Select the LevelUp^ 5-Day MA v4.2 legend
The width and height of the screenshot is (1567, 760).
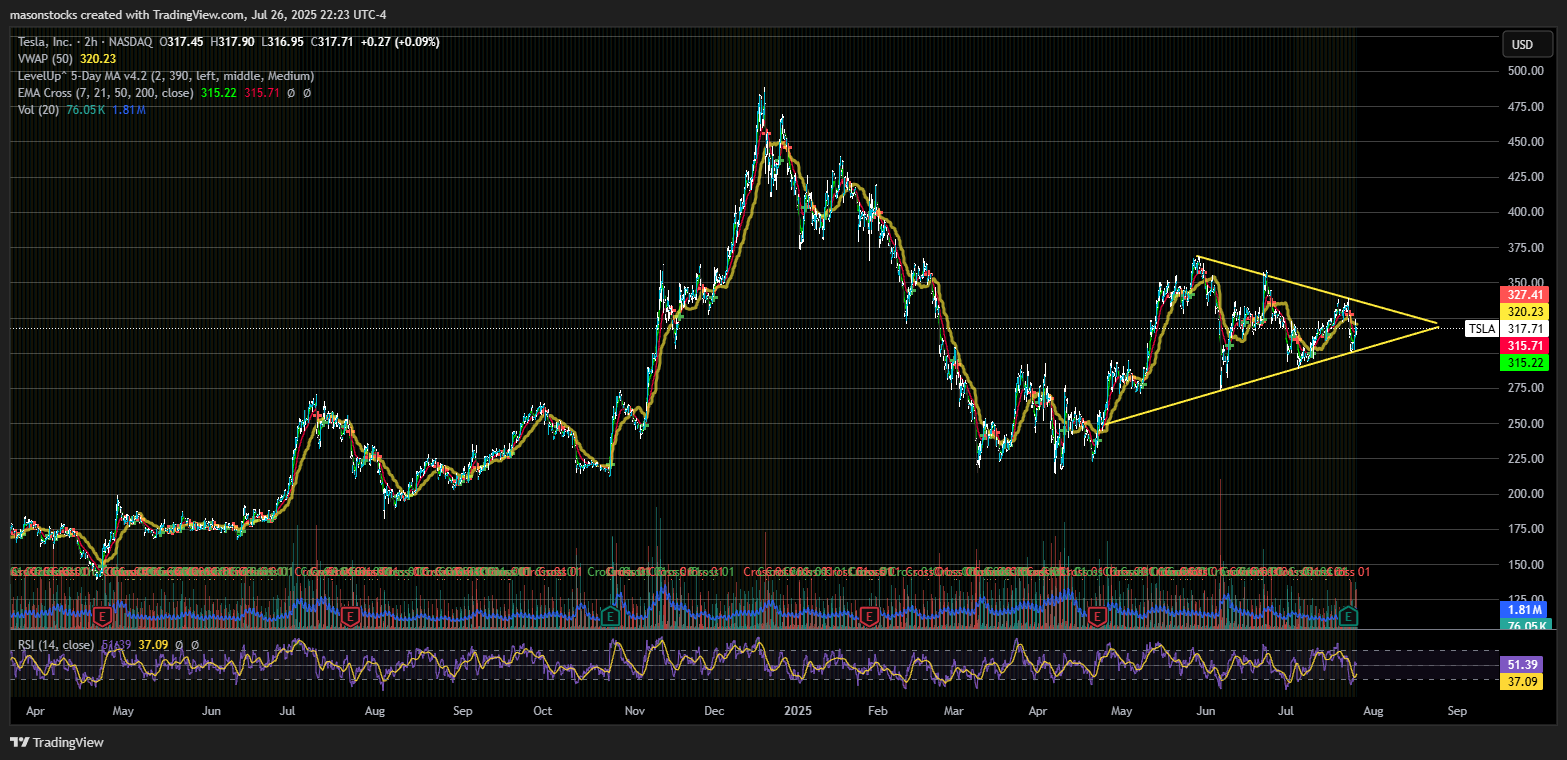pos(165,76)
